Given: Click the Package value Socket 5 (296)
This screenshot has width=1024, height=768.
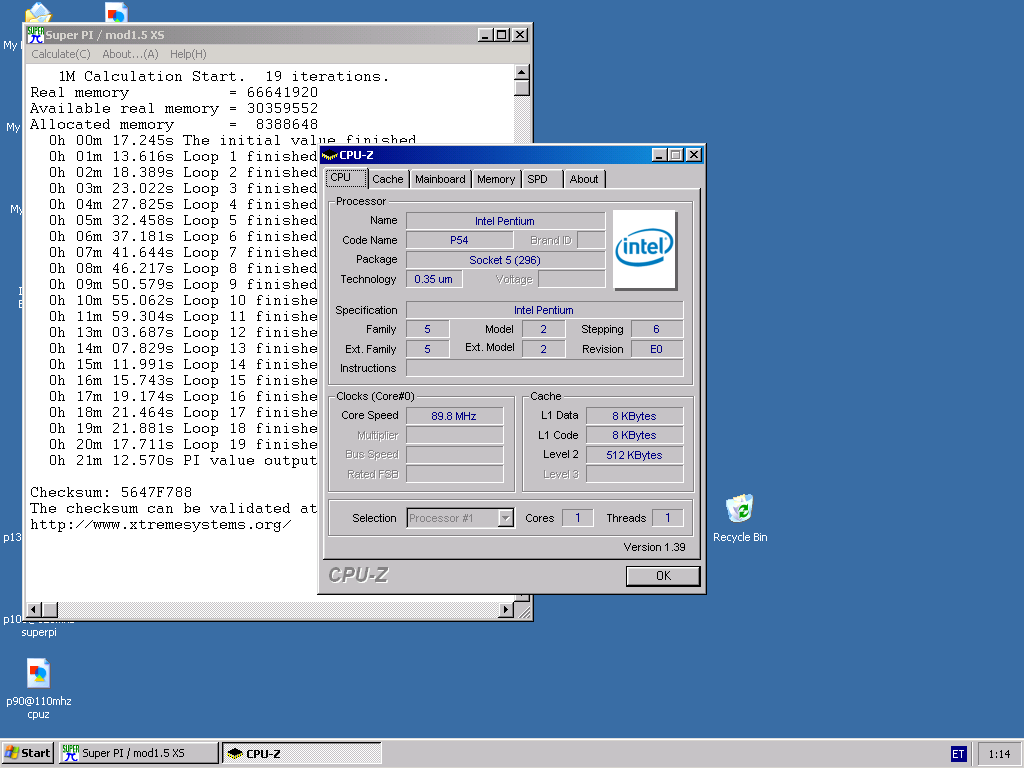Looking at the screenshot, I should point(505,260).
